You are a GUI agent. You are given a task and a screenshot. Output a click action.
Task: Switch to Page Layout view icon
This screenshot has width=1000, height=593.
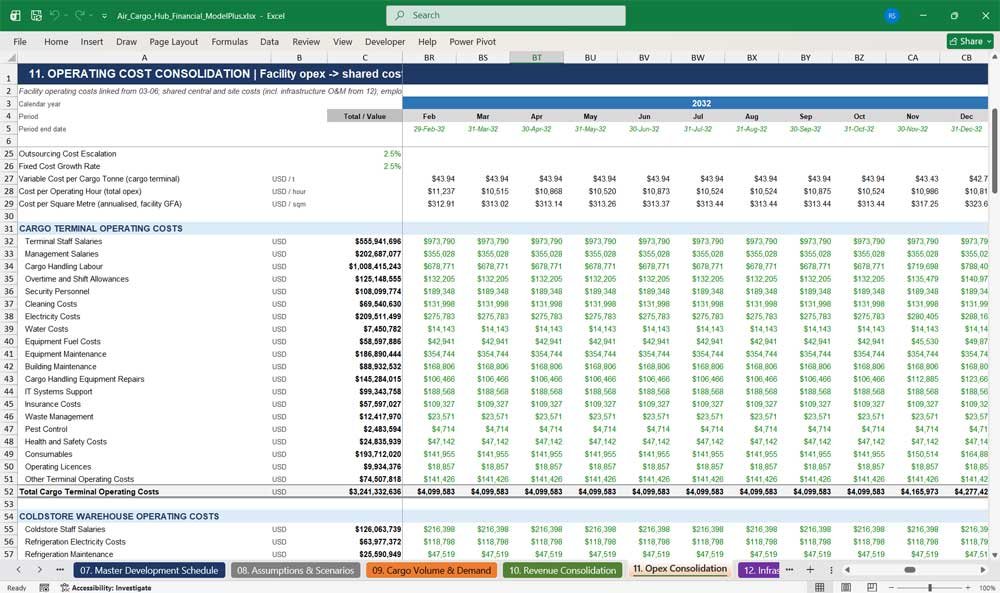click(x=846, y=587)
